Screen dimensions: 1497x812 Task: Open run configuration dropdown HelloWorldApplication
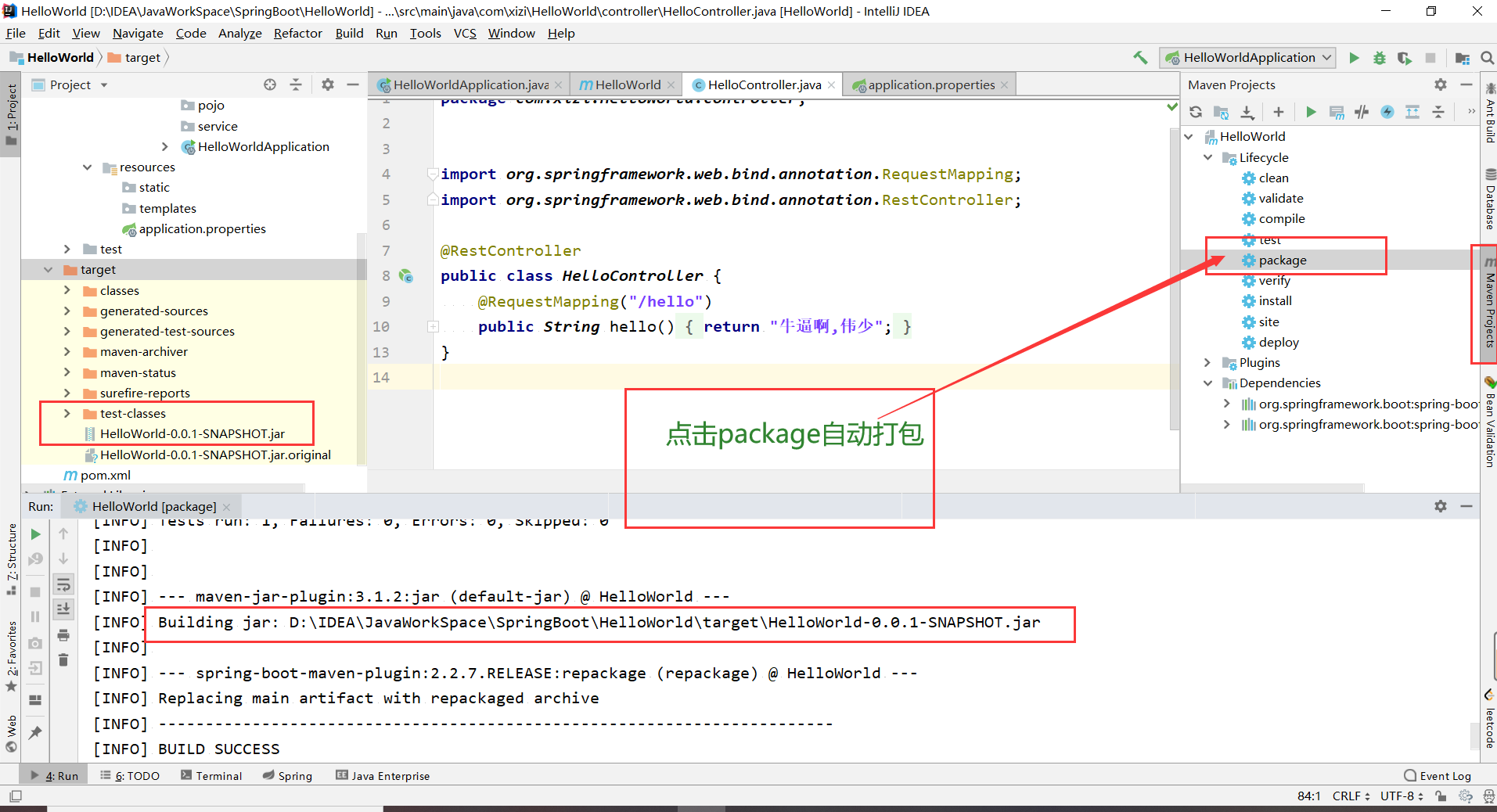coord(1247,57)
